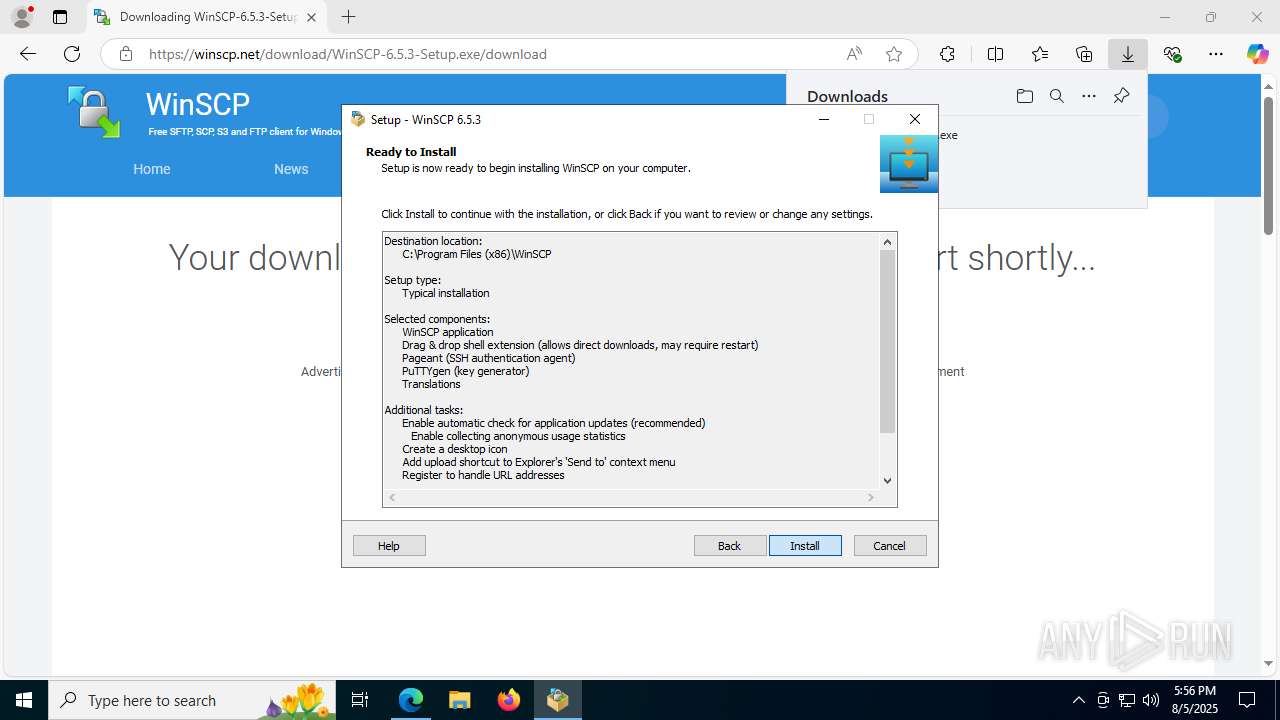This screenshot has width=1280, height=720.
Task: Open Microsoft Edge from taskbar
Action: [x=411, y=700]
